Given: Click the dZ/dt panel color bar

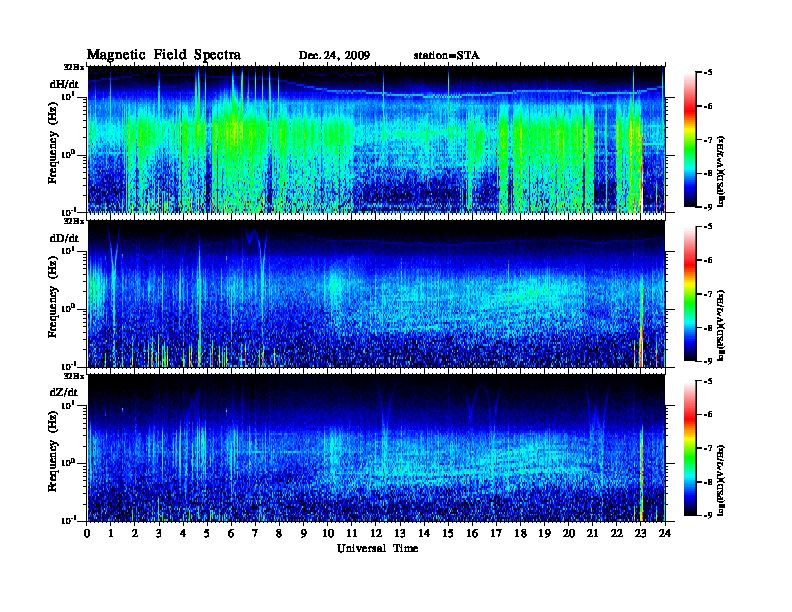Looking at the screenshot, I should (x=689, y=448).
